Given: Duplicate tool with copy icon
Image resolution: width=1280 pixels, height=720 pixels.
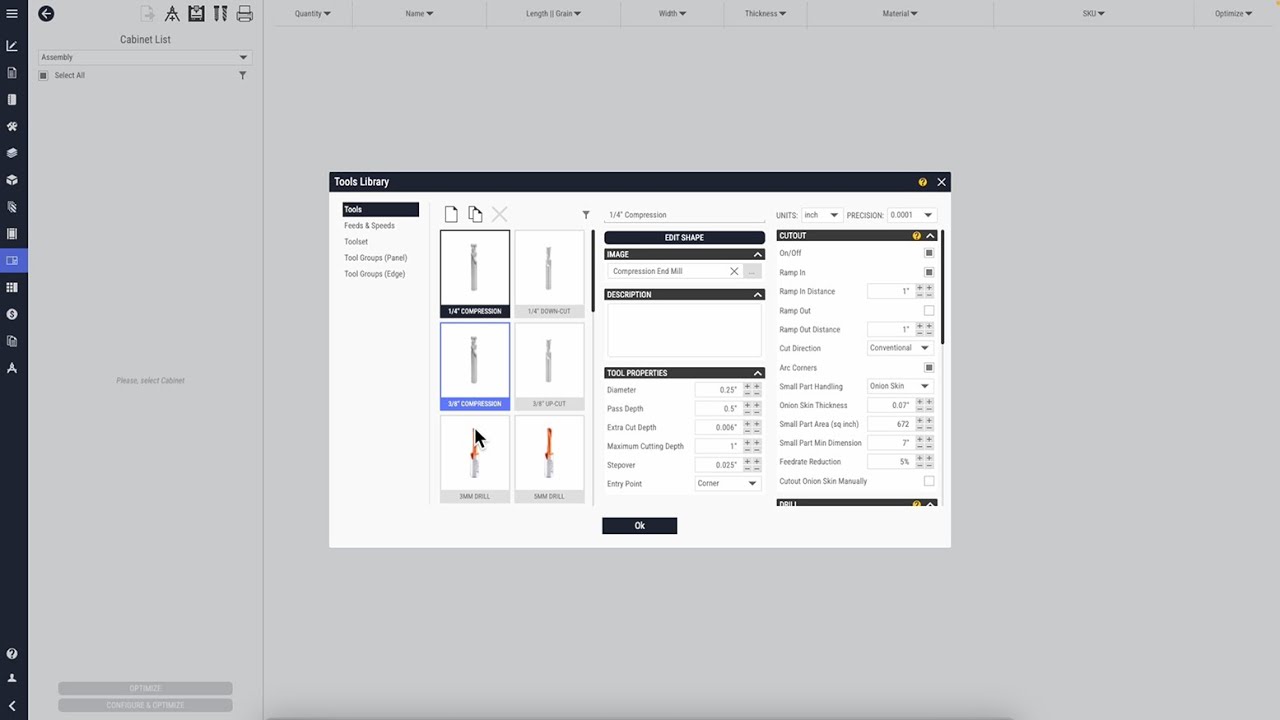Looking at the screenshot, I should (475, 214).
